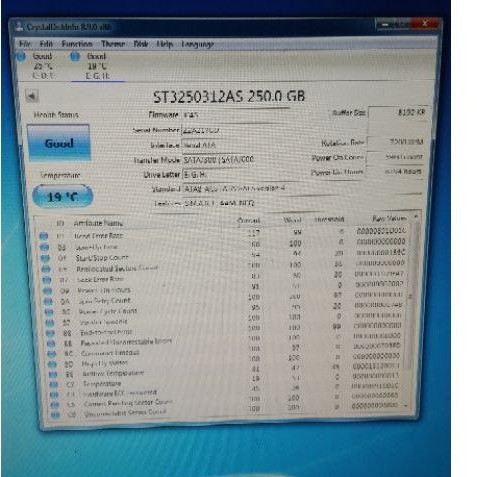The width and height of the screenshot is (477, 477).
Task: Click the attribute list scroll-down arrow
Action: [x=406, y=406]
